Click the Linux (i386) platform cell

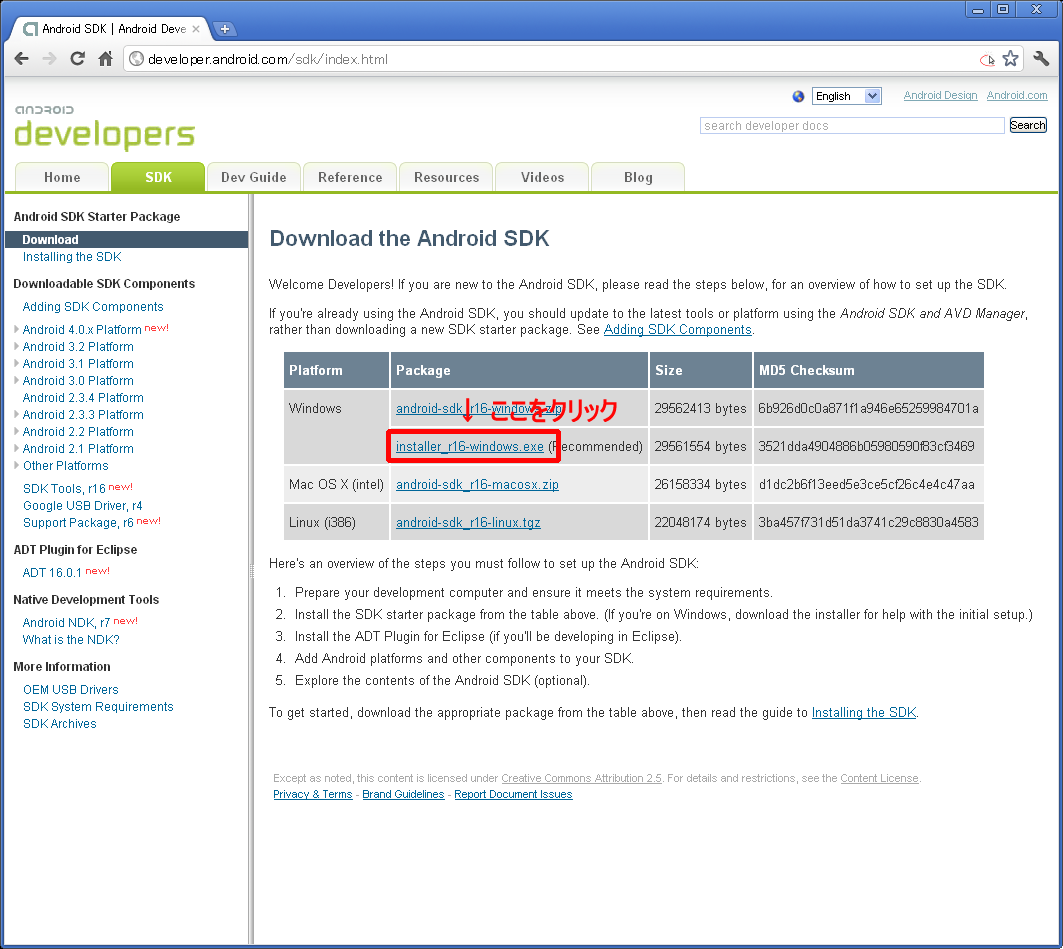pos(336,522)
